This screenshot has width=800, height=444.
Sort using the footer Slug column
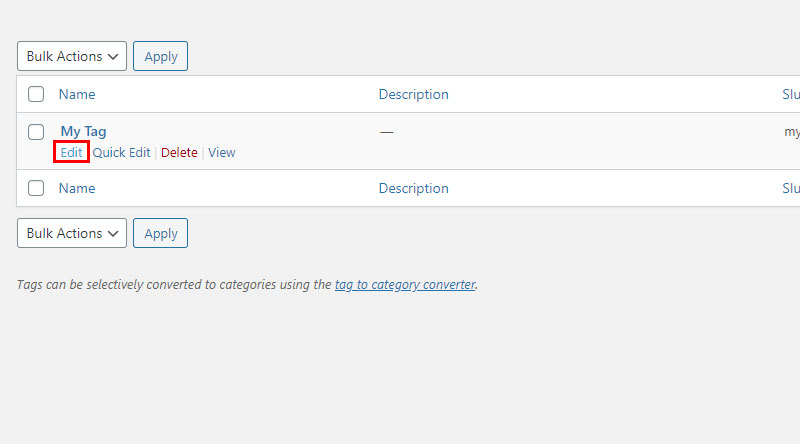(791, 188)
